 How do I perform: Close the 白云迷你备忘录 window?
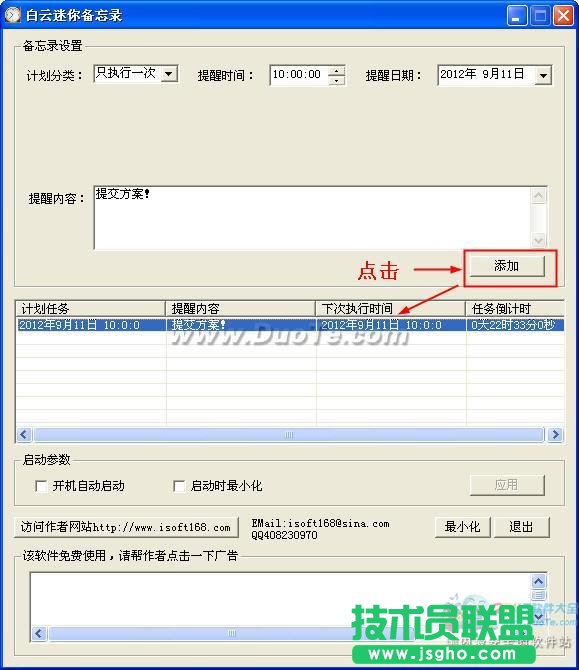563,16
